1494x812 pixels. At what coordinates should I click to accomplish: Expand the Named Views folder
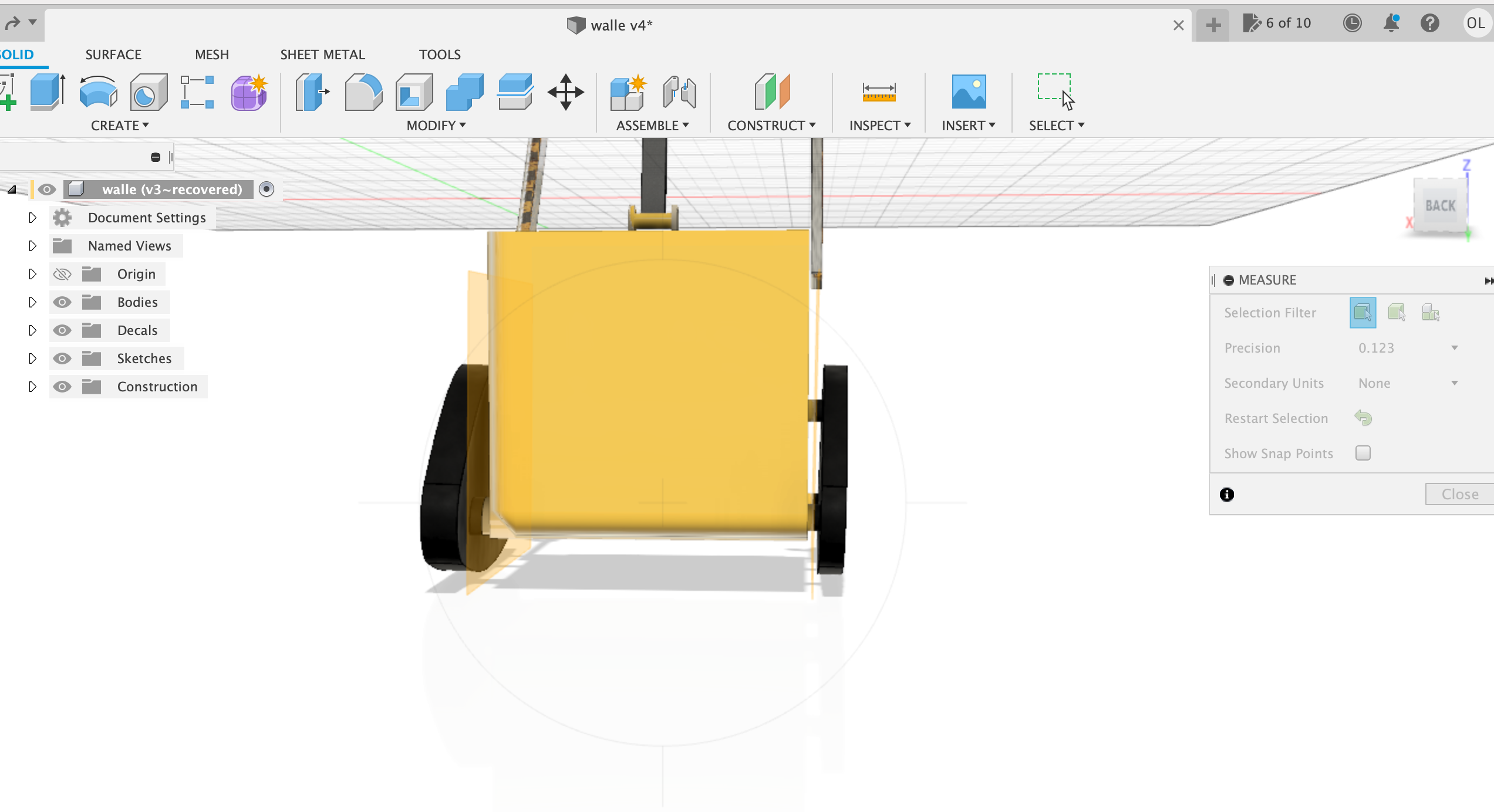[x=33, y=245]
